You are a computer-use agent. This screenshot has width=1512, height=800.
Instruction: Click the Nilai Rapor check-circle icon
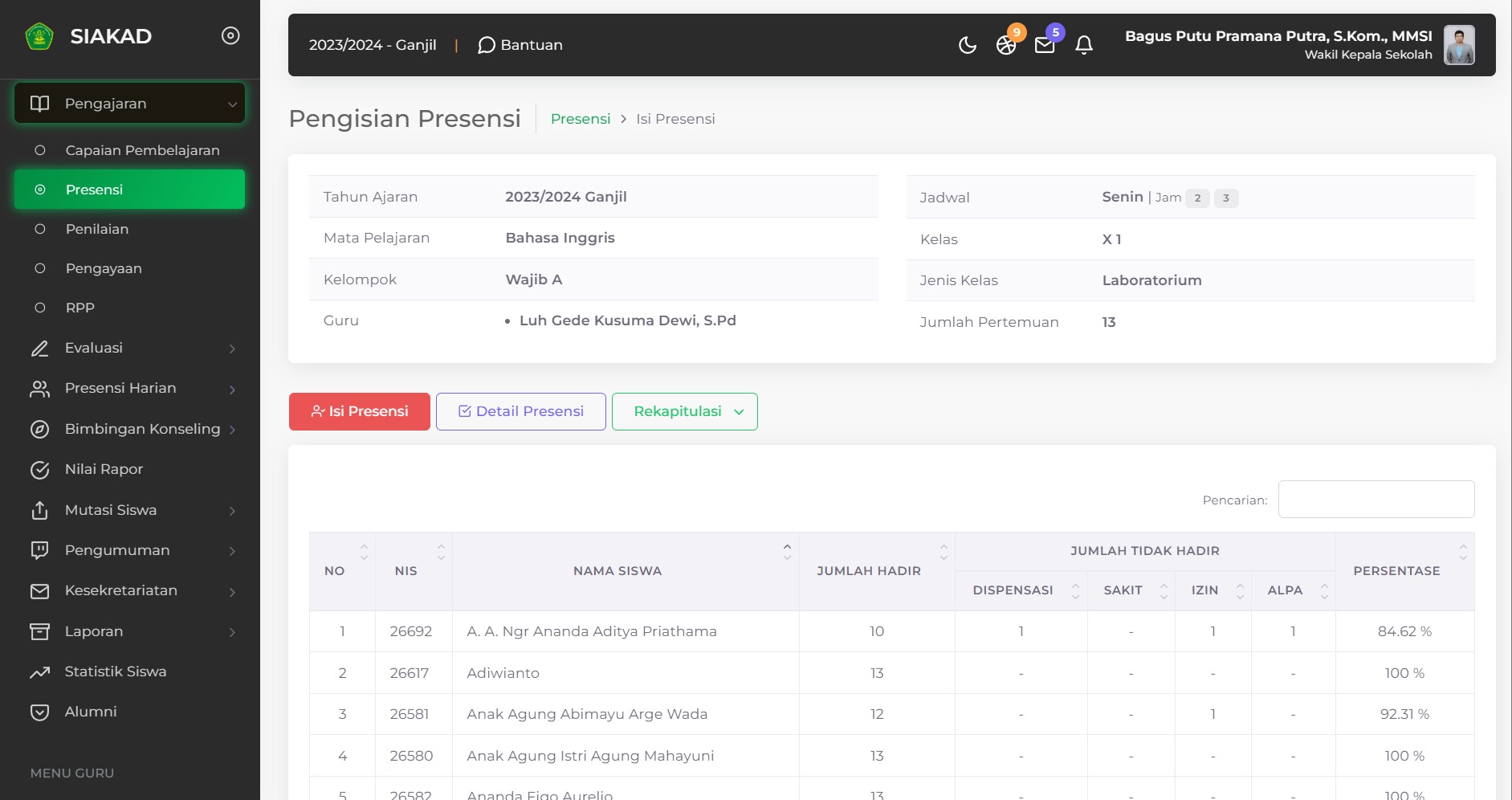(x=39, y=470)
